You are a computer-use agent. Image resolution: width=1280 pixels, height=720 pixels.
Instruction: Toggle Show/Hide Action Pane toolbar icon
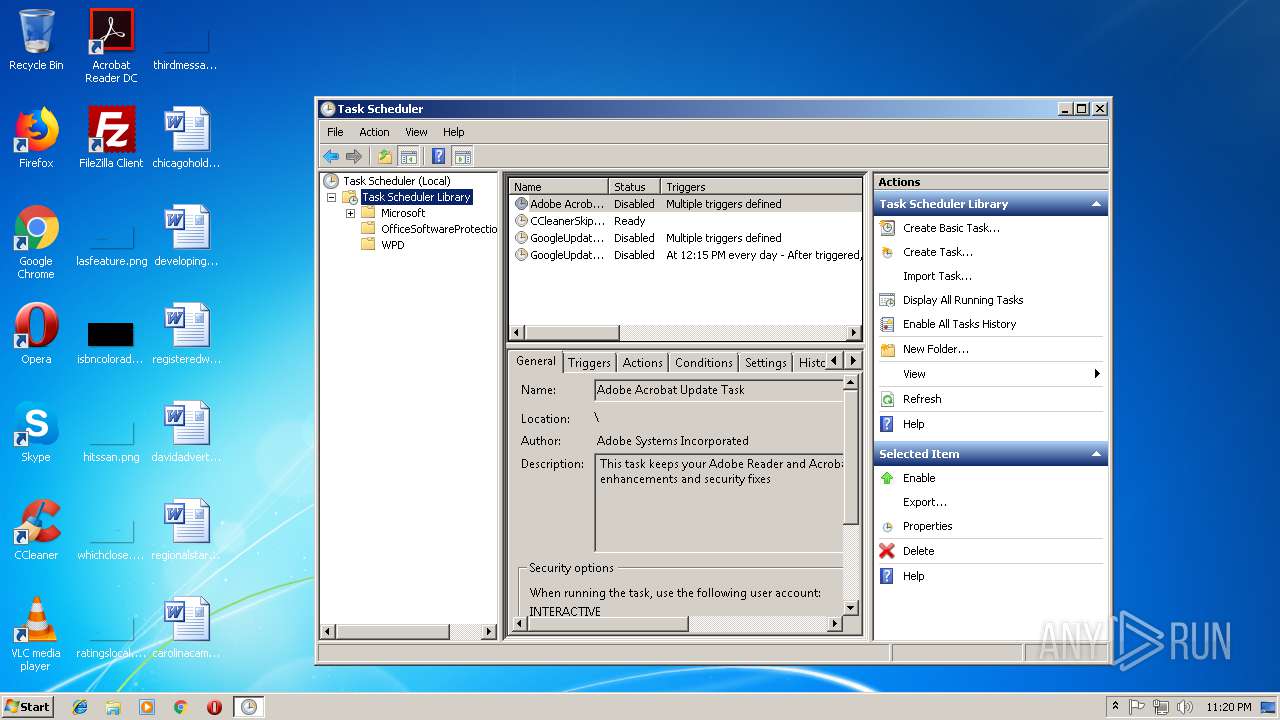pyautogui.click(x=462, y=156)
